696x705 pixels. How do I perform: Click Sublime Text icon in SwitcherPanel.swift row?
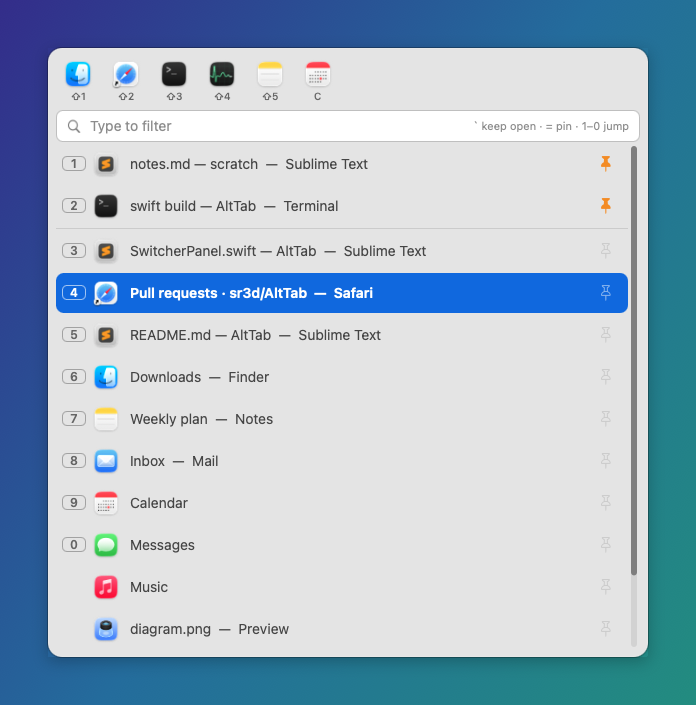tap(106, 251)
